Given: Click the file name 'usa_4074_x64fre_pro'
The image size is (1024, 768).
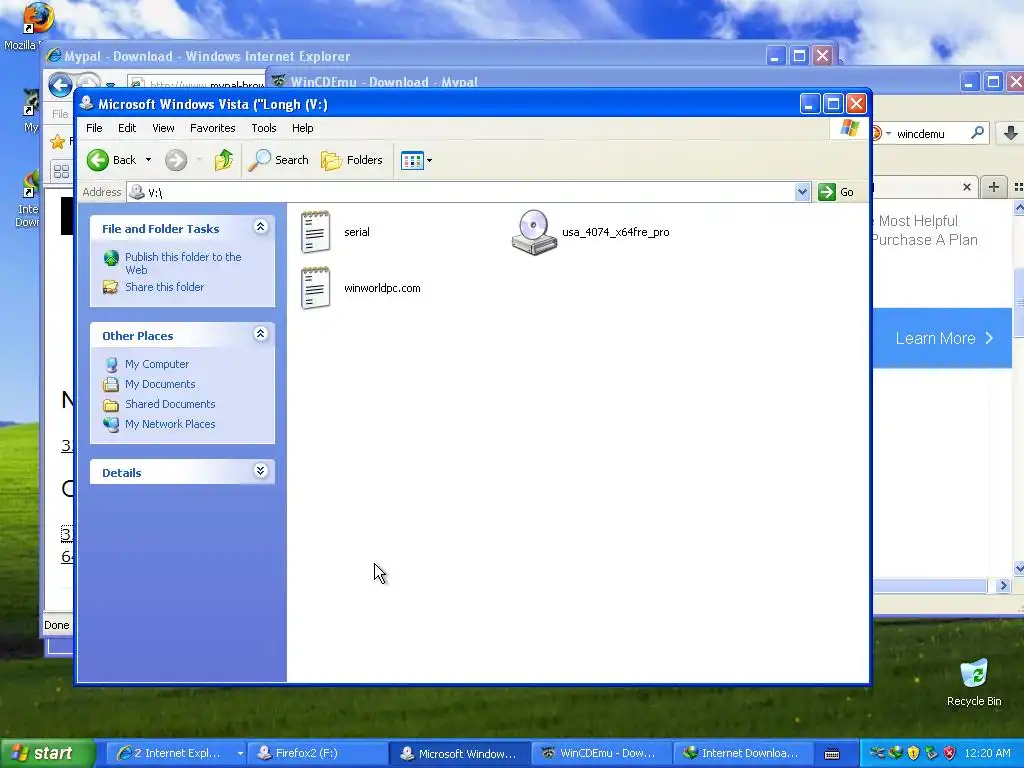Looking at the screenshot, I should coord(615,232).
